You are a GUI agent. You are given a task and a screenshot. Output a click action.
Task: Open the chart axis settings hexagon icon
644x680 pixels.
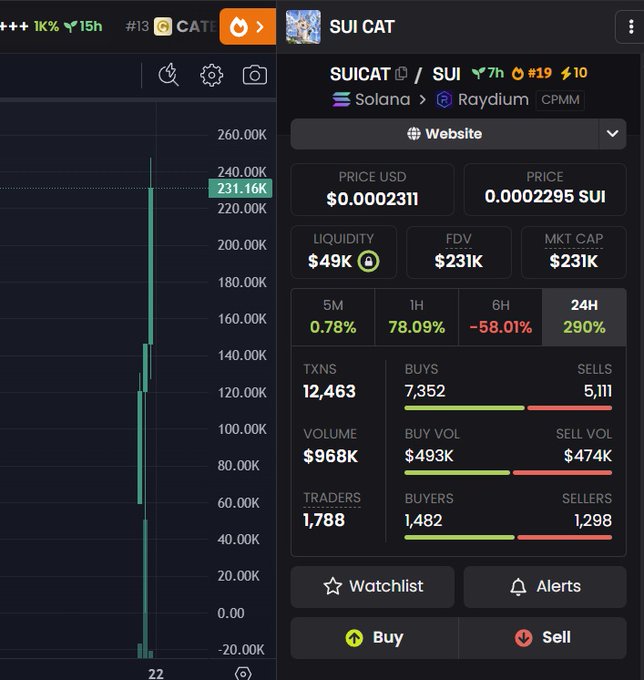[243, 673]
